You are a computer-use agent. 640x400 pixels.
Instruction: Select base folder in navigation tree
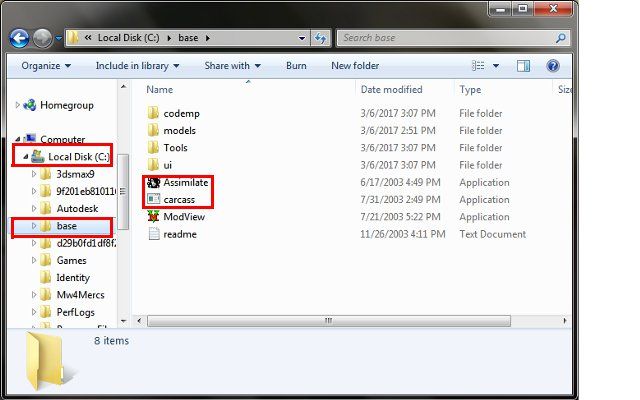click(x=66, y=226)
